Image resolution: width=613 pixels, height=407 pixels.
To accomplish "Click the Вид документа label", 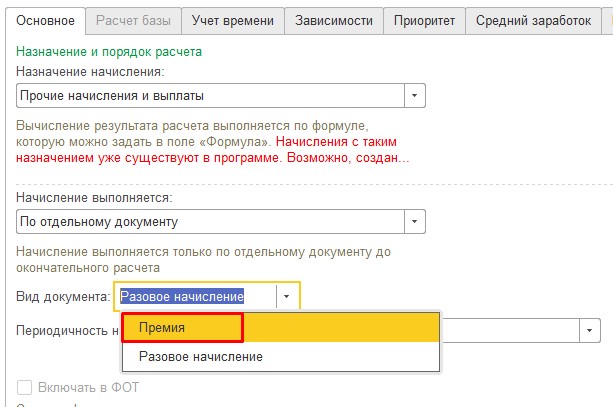I will point(63,296).
